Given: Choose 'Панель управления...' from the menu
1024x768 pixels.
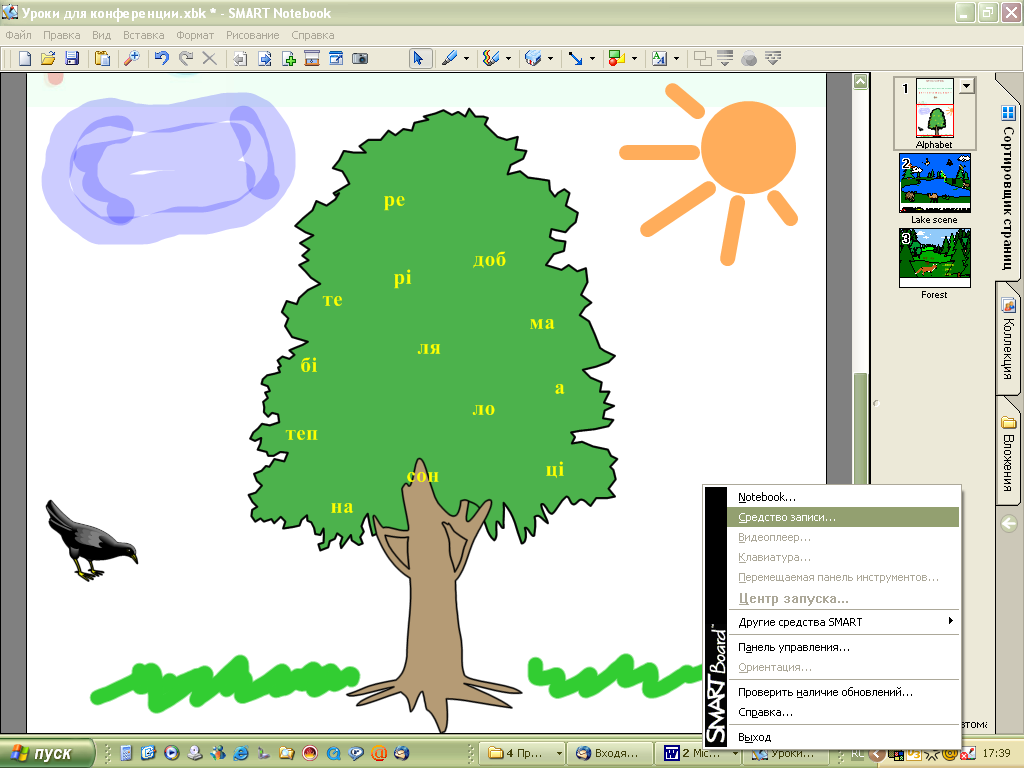Looking at the screenshot, I should (793, 647).
